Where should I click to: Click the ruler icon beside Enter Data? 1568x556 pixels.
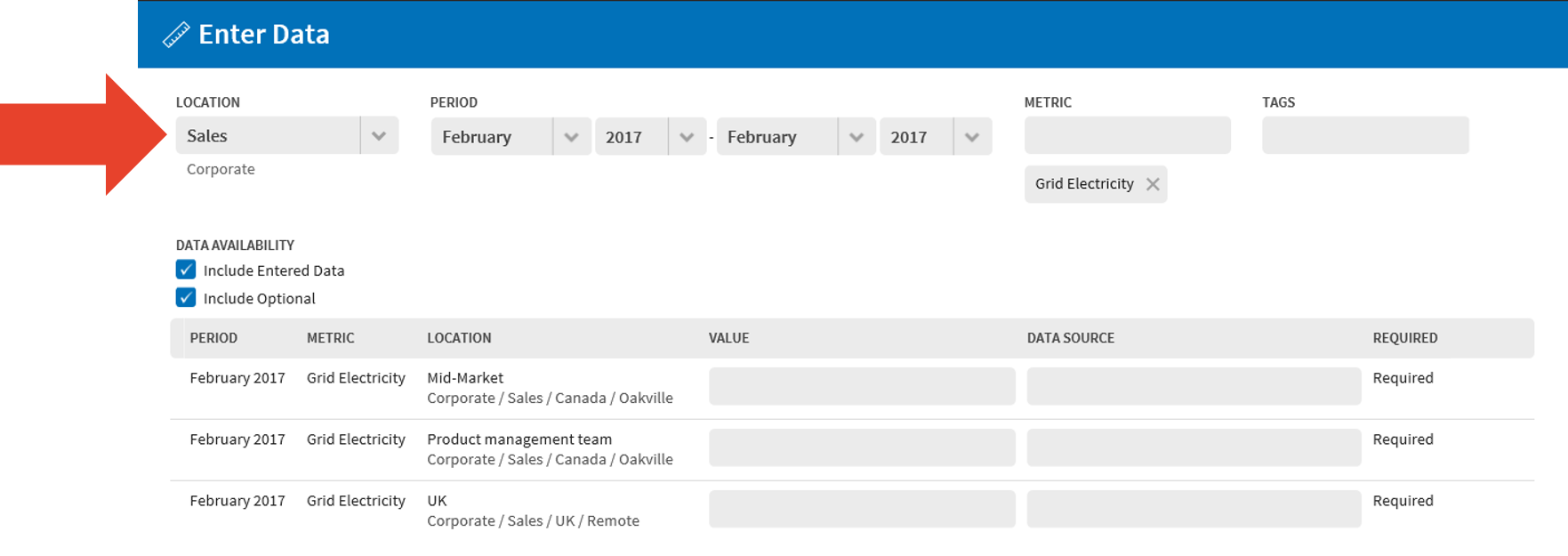[x=176, y=35]
